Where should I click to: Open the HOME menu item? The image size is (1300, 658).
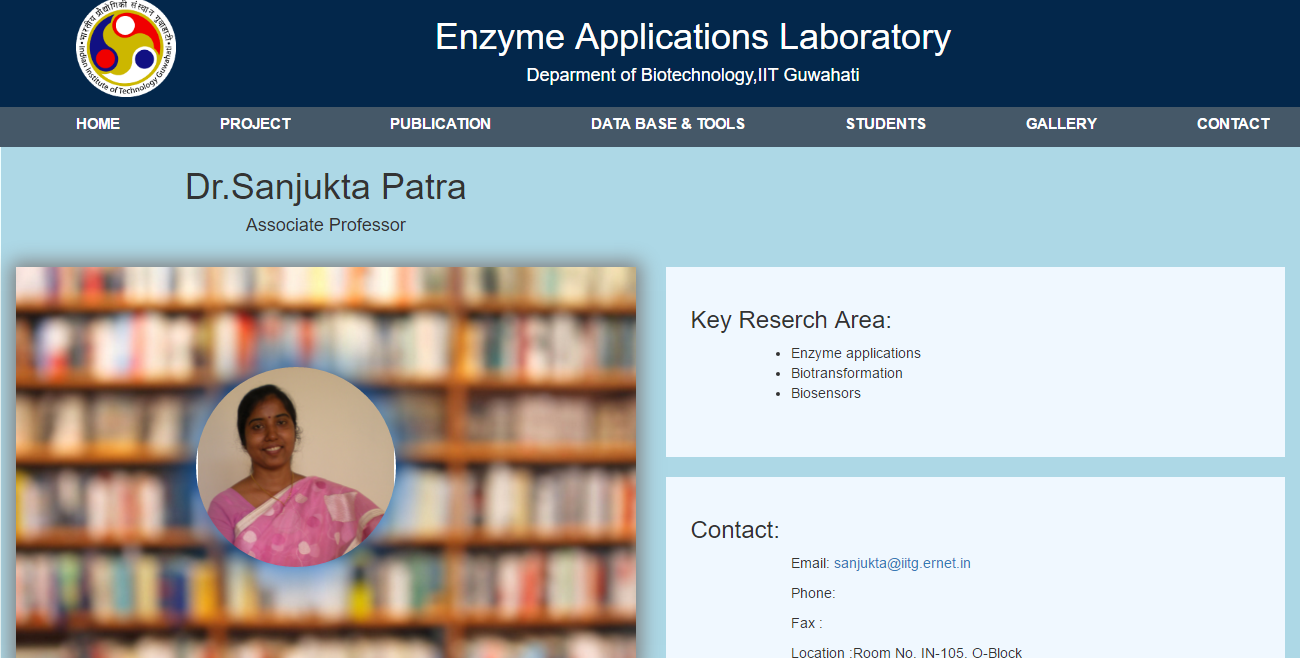98,124
